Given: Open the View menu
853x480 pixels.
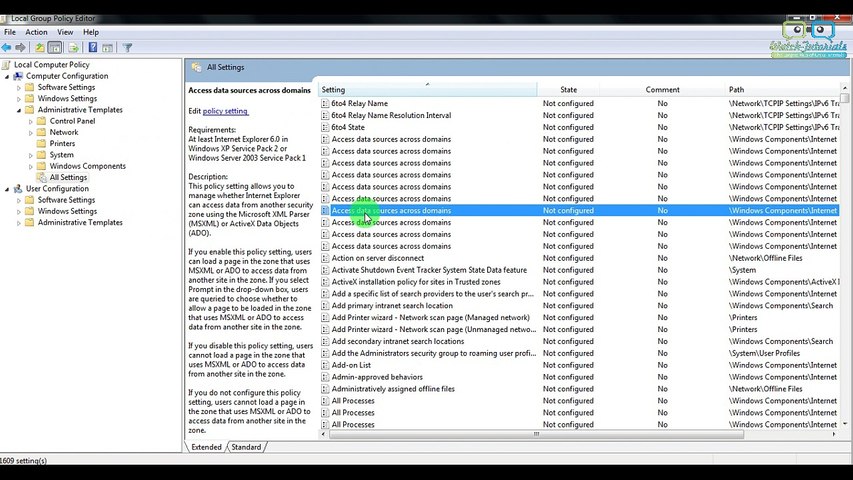Looking at the screenshot, I should click(x=65, y=32).
